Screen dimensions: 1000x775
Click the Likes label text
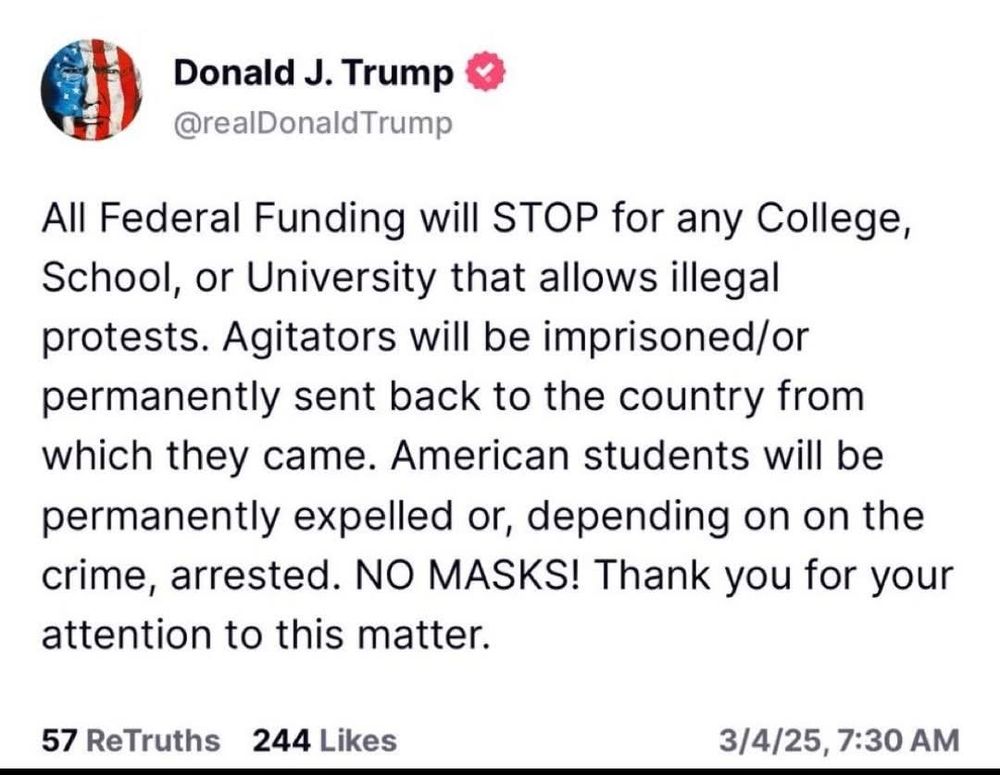[x=358, y=741]
